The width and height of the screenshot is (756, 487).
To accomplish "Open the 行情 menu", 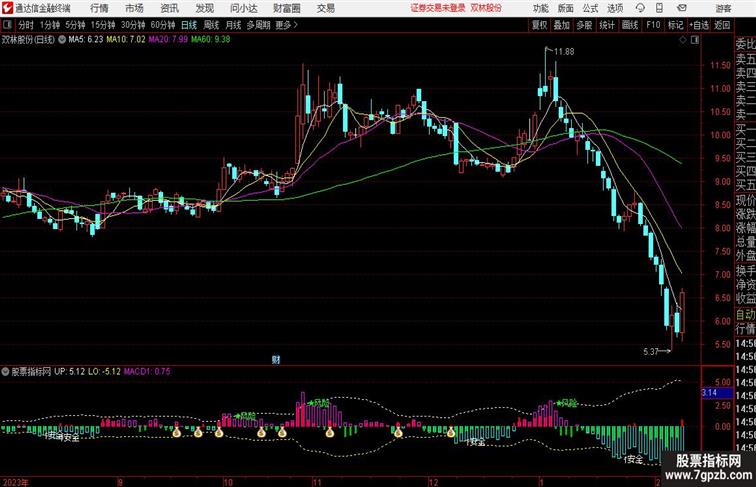I will [x=99, y=8].
